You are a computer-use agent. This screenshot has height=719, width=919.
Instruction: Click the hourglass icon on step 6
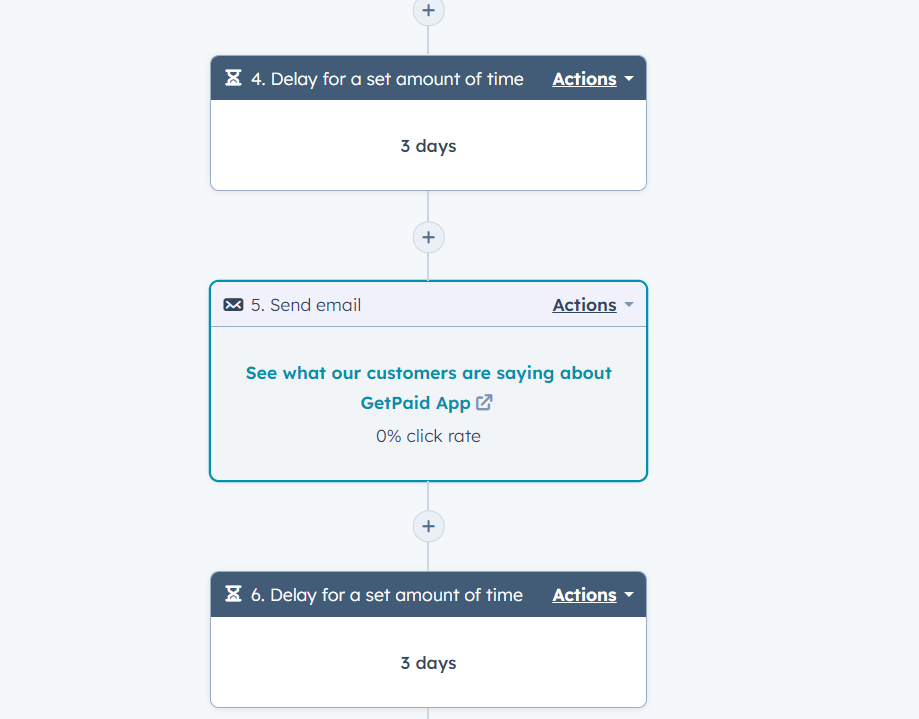click(232, 594)
